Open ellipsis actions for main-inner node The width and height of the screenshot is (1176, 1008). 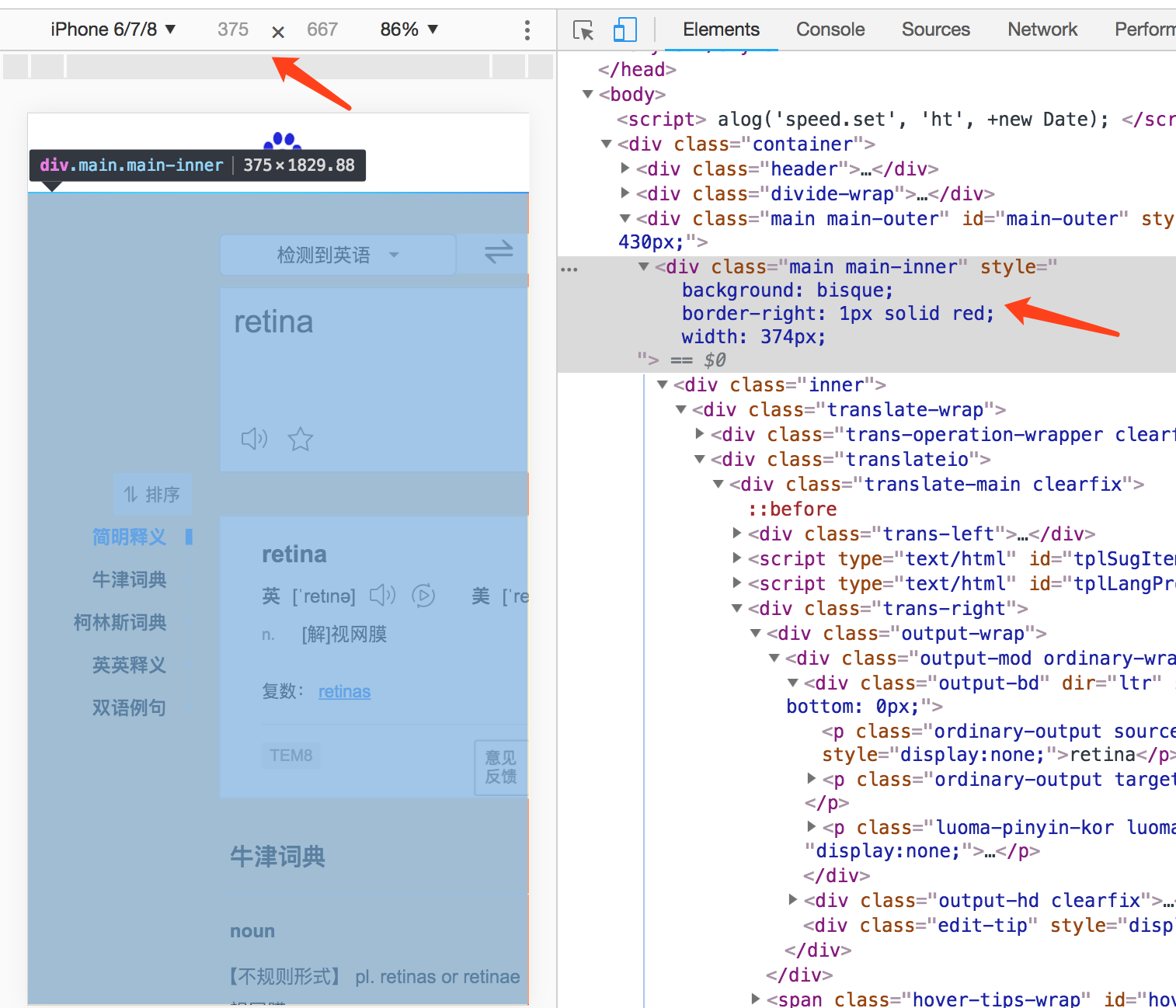click(569, 269)
